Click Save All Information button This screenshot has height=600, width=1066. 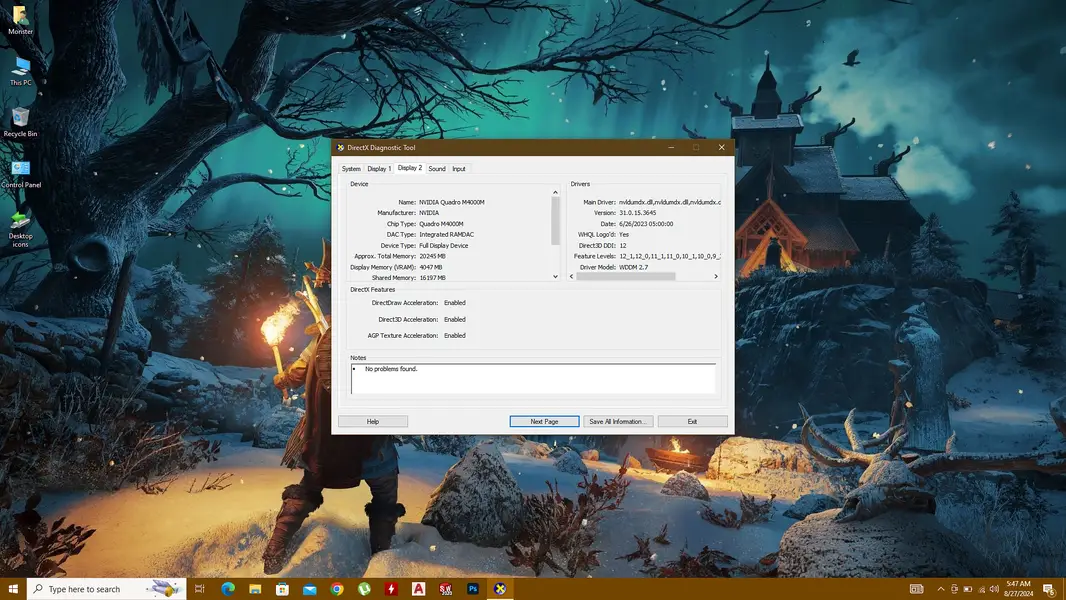coord(618,421)
